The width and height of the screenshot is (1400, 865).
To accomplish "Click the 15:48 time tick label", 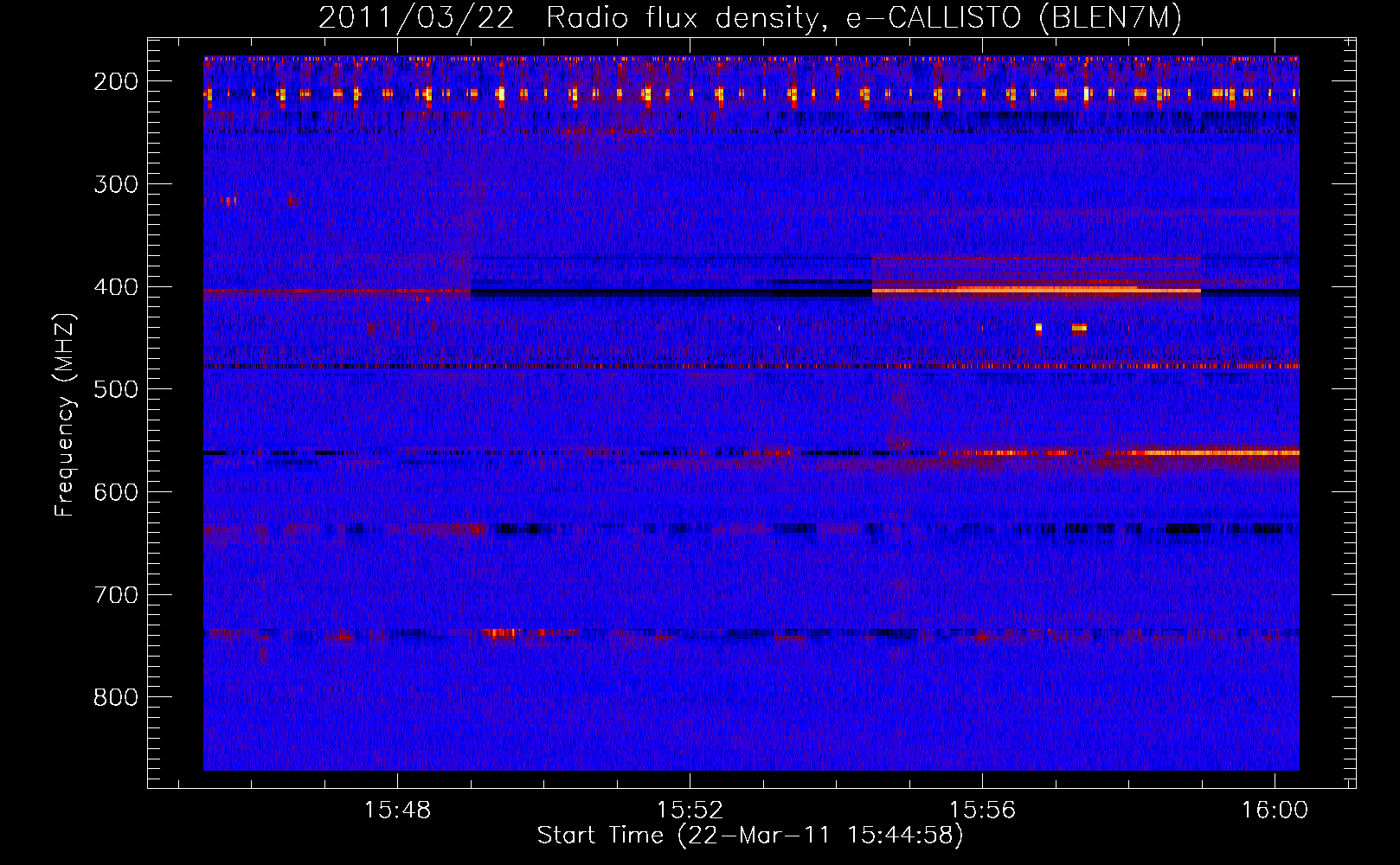I will tap(397, 811).
